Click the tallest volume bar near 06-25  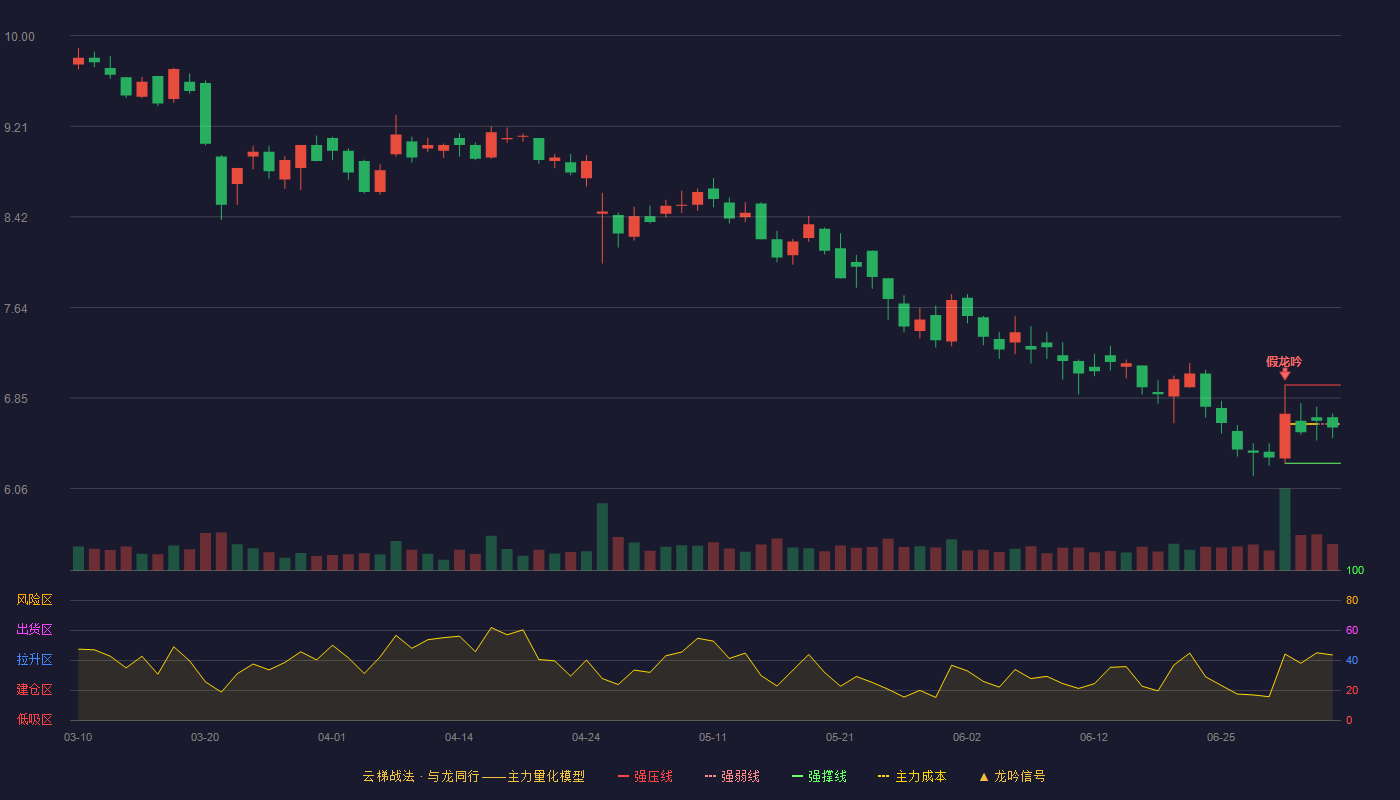1285,529
